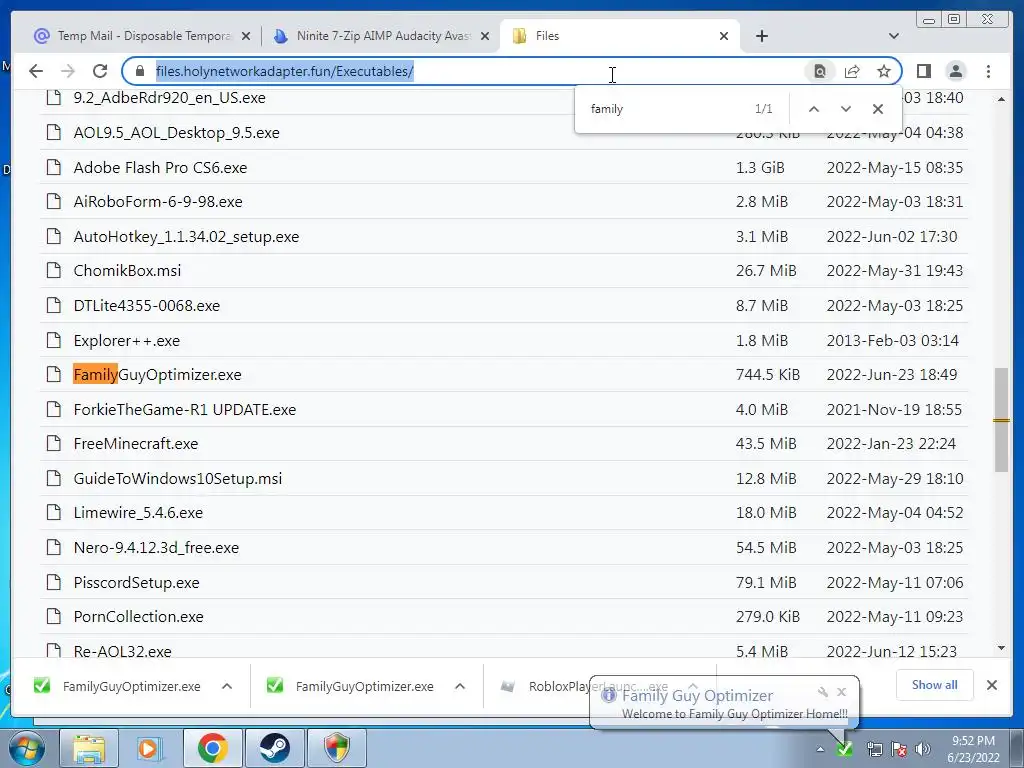Close the find-in-page bar
Viewport: 1024px width, 768px height.
pyautogui.click(x=878, y=109)
